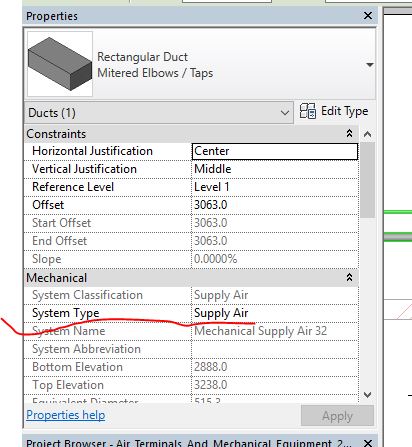
Task: Click the Offset value 3063.0
Action: tap(275, 205)
